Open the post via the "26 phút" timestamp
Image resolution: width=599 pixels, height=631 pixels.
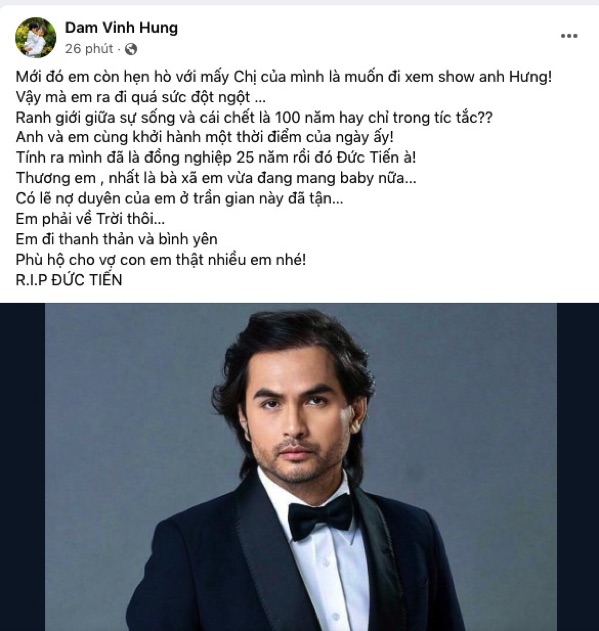point(89,49)
